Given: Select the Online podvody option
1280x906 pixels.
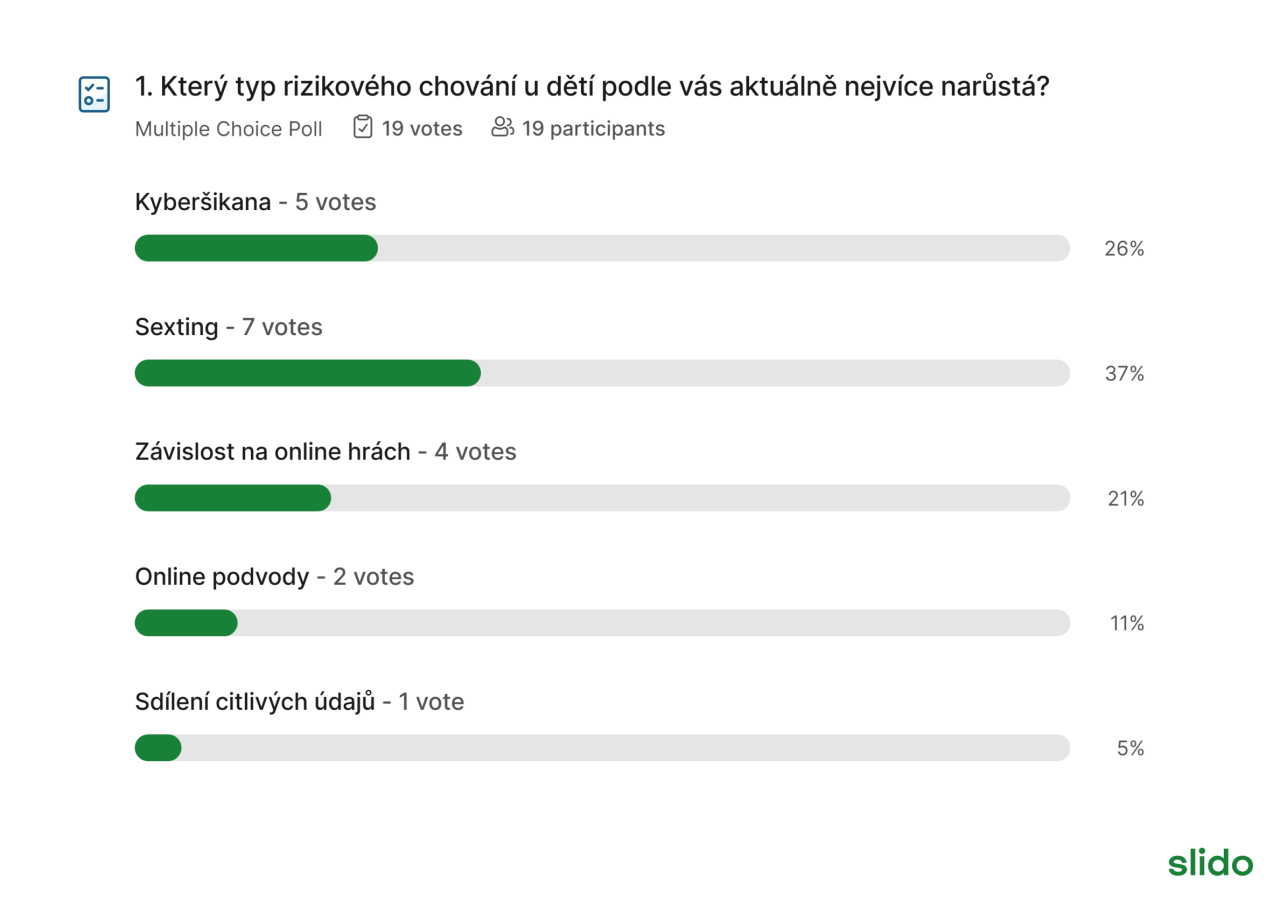Looking at the screenshot, I should point(222,577).
